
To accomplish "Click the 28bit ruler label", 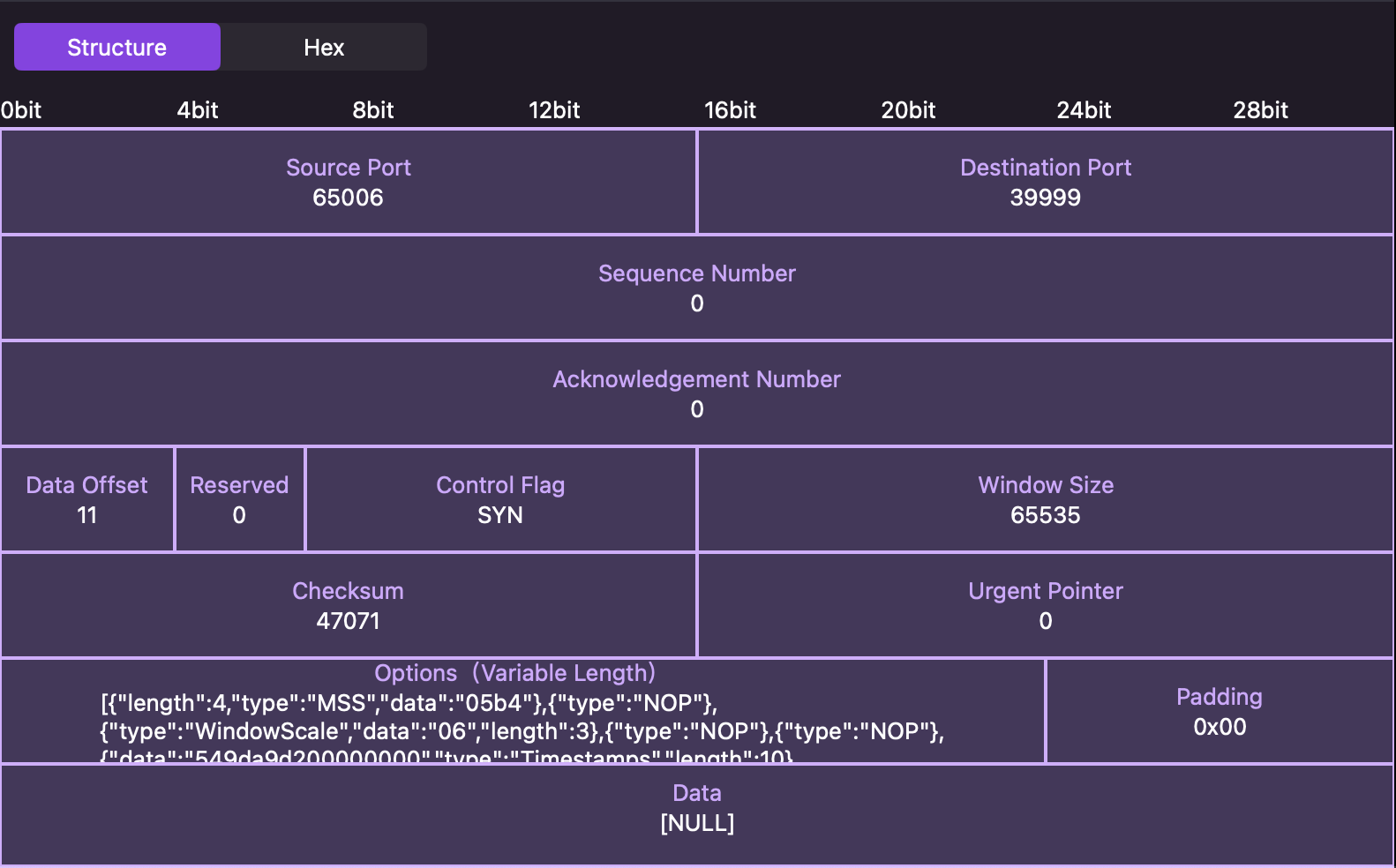I will 1260,110.
